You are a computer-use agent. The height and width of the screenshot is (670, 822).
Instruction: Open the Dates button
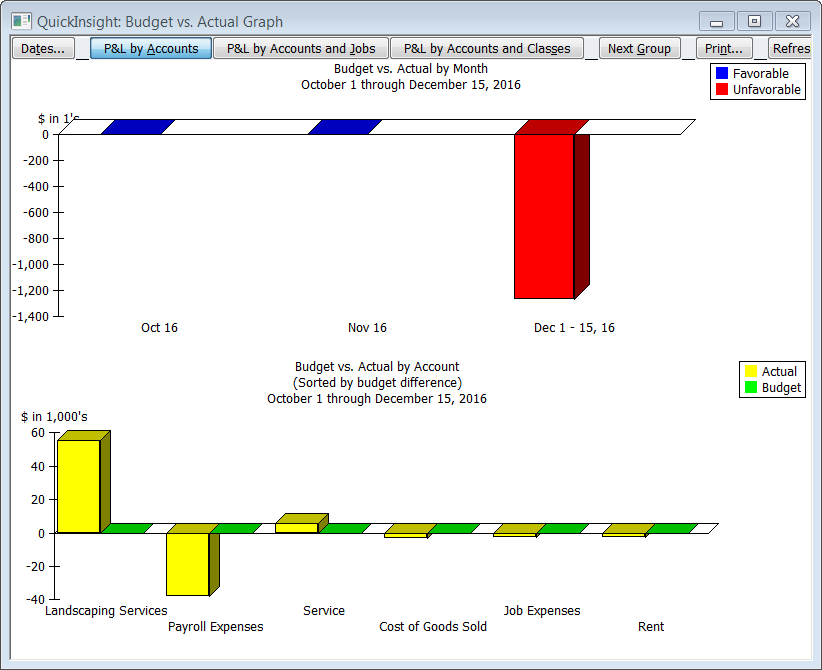[43, 48]
